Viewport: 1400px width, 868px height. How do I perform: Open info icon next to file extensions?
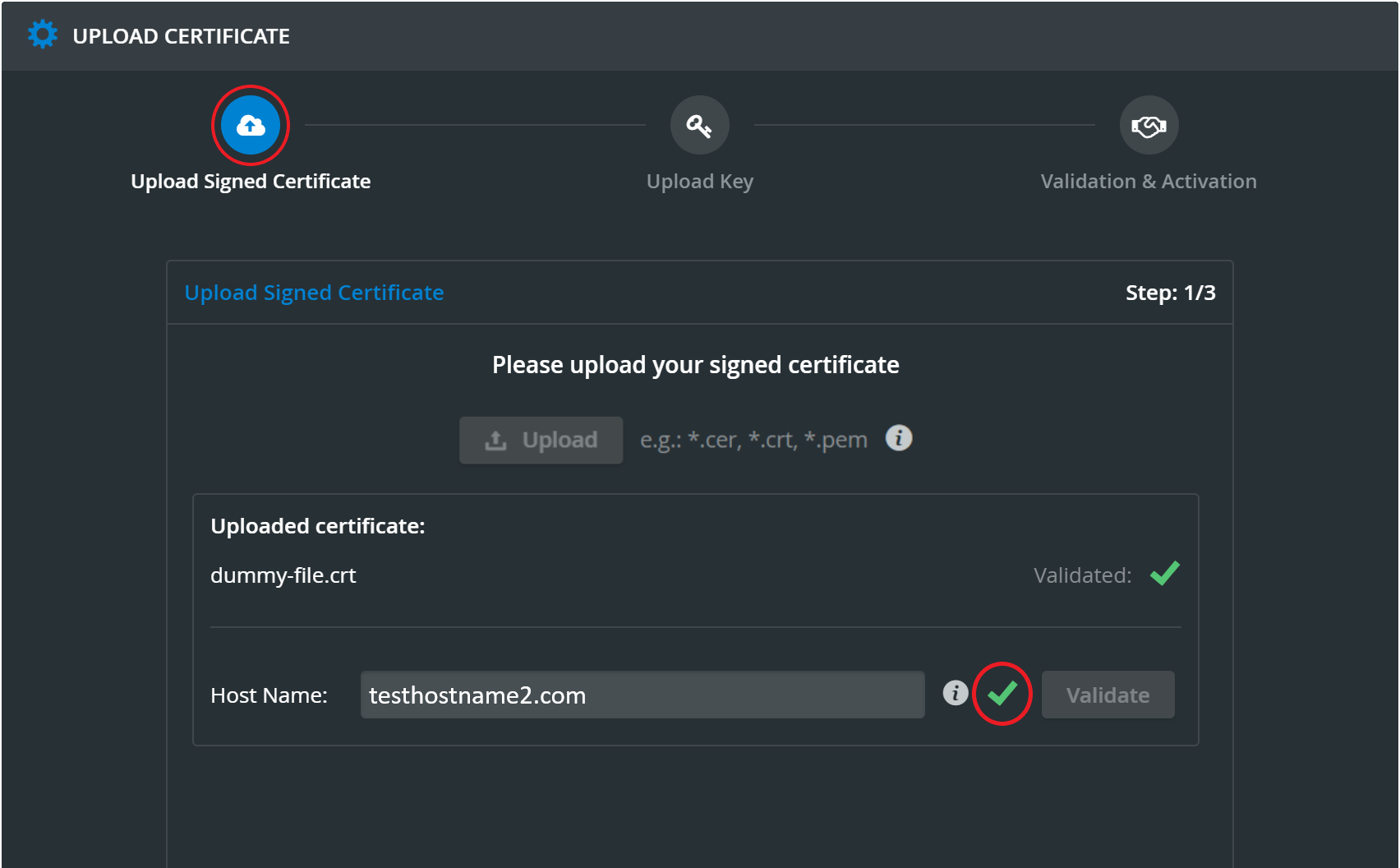pyautogui.click(x=898, y=438)
